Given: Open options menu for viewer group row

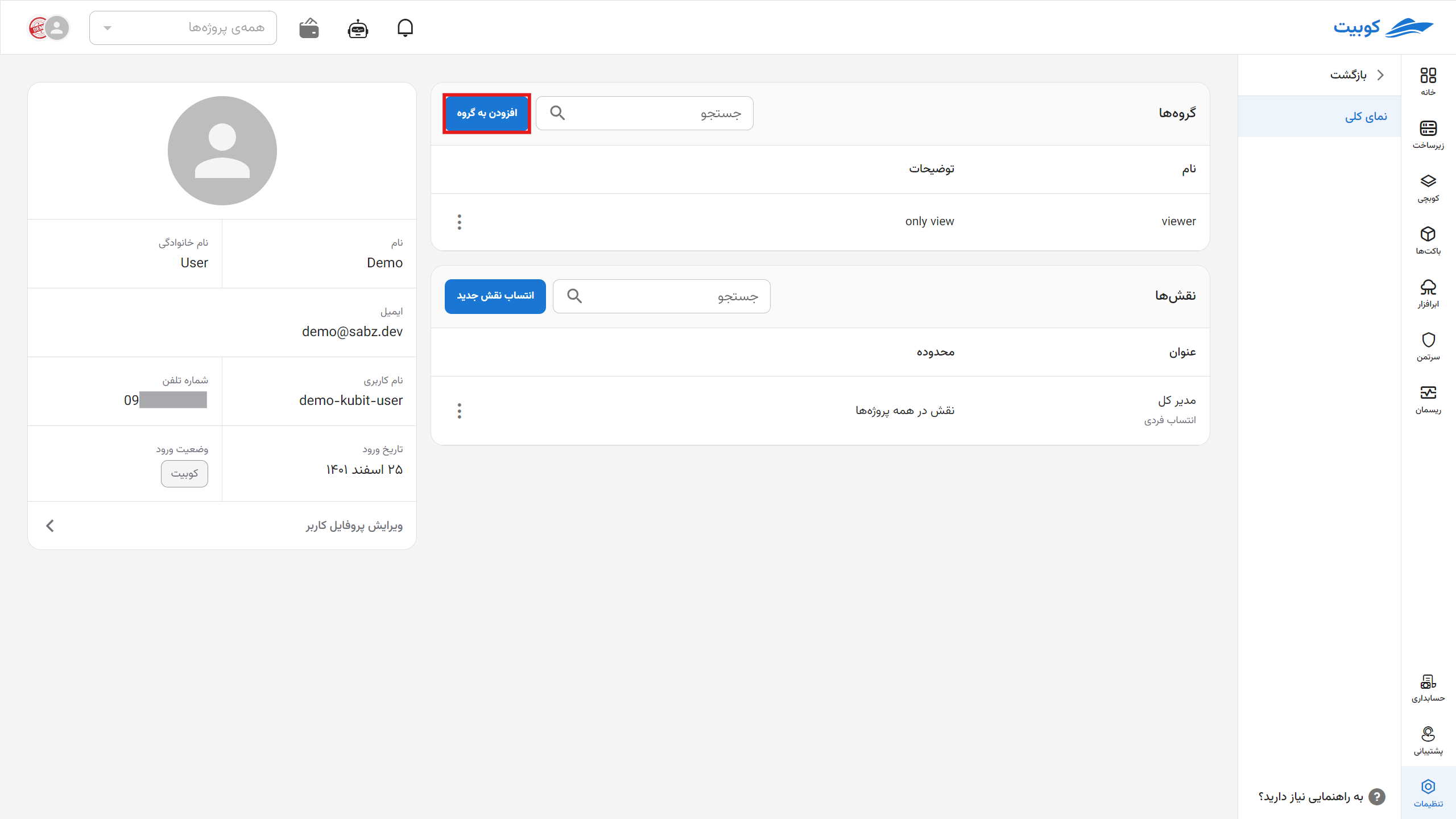Looking at the screenshot, I should click(460, 222).
